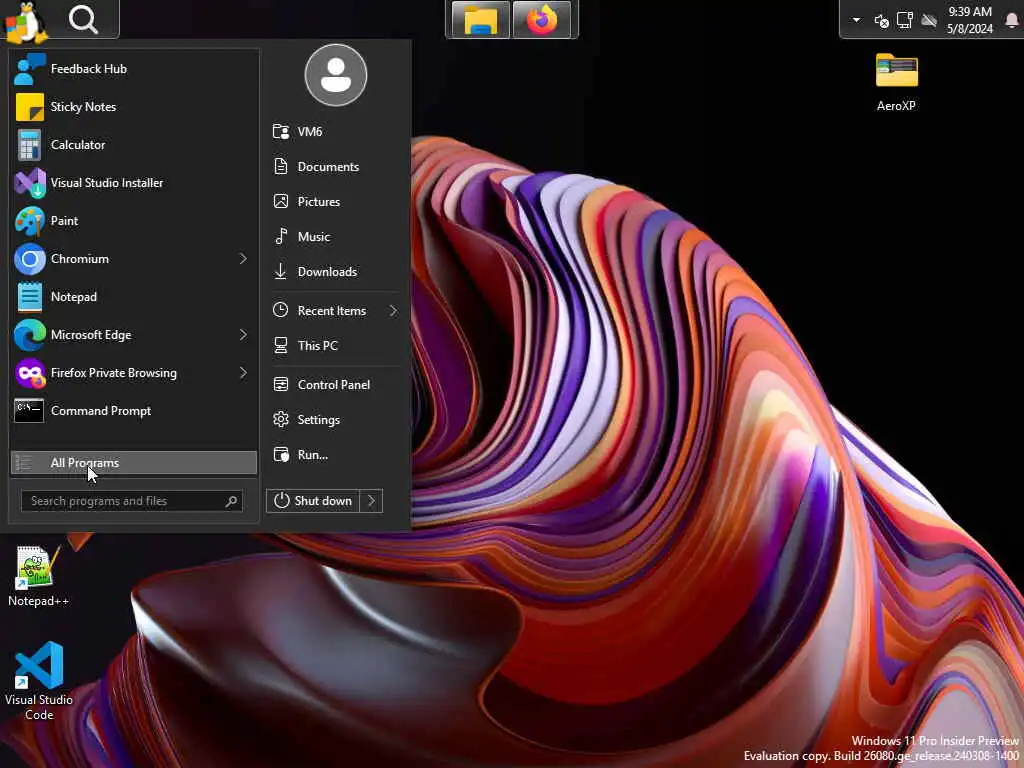Open taskbar search magnifier
Image resolution: width=1024 pixels, height=768 pixels.
pyautogui.click(x=84, y=20)
